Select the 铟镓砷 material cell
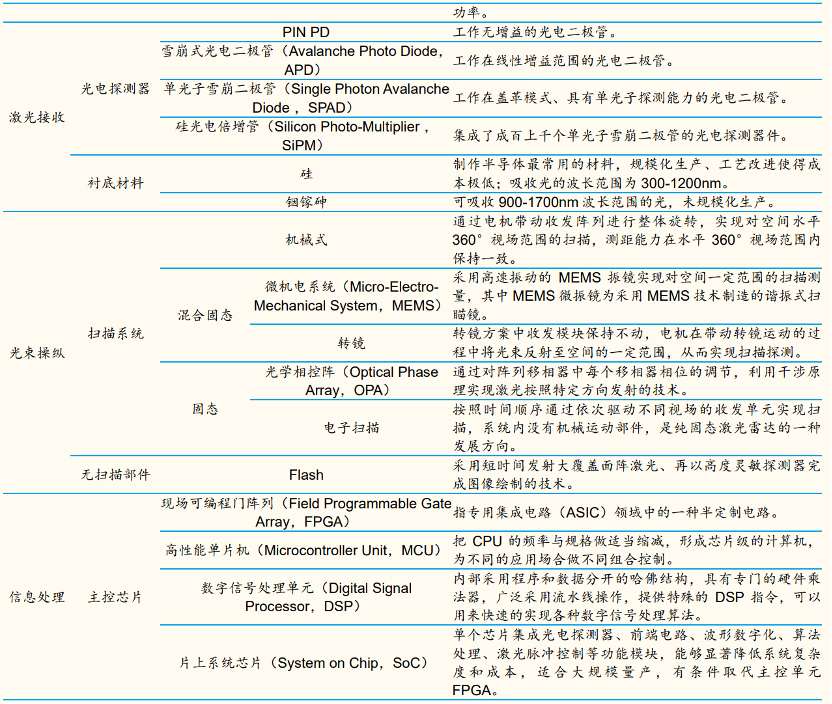This screenshot has height=704, width=832. coord(306,201)
